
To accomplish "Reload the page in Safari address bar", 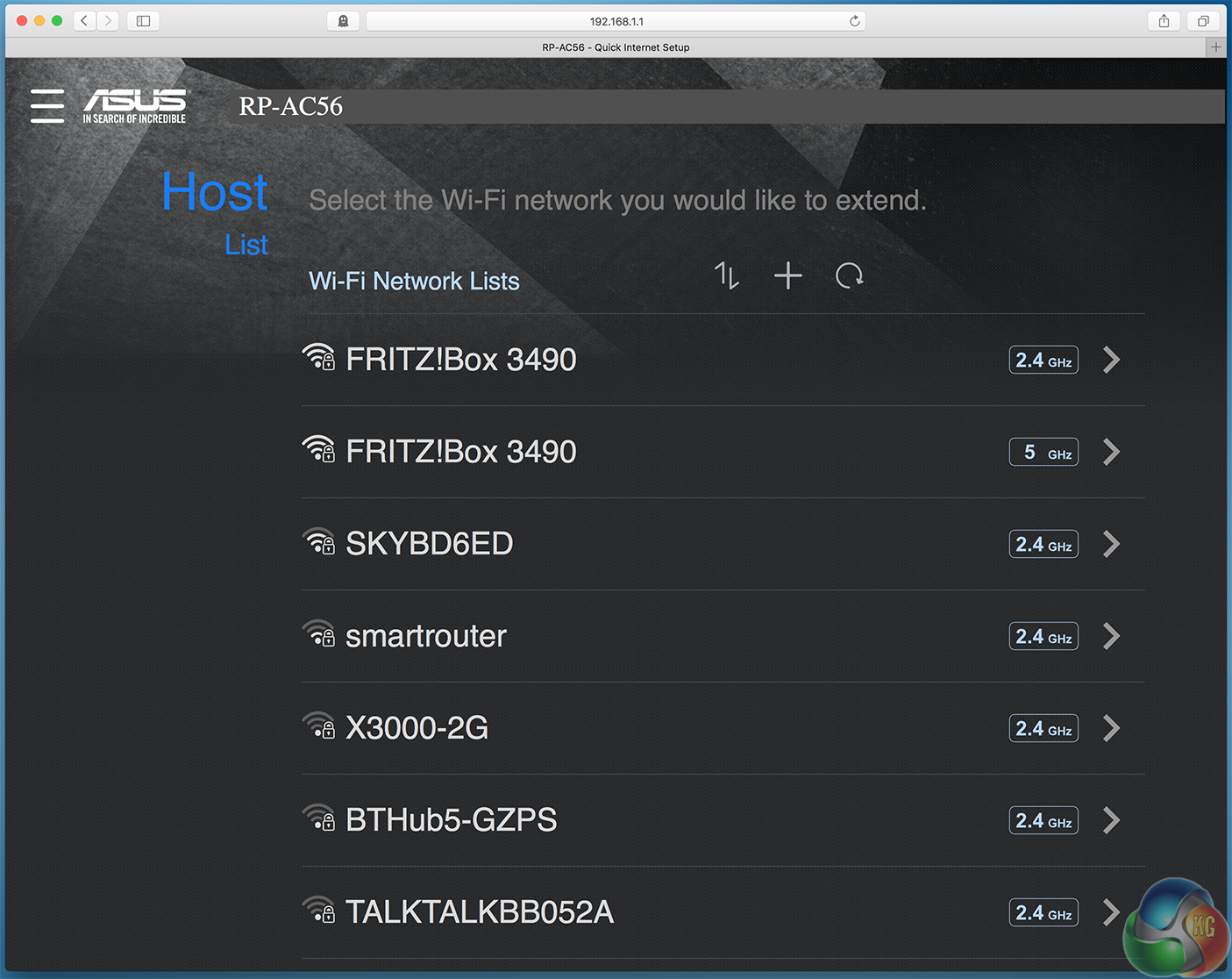I will pos(854,21).
